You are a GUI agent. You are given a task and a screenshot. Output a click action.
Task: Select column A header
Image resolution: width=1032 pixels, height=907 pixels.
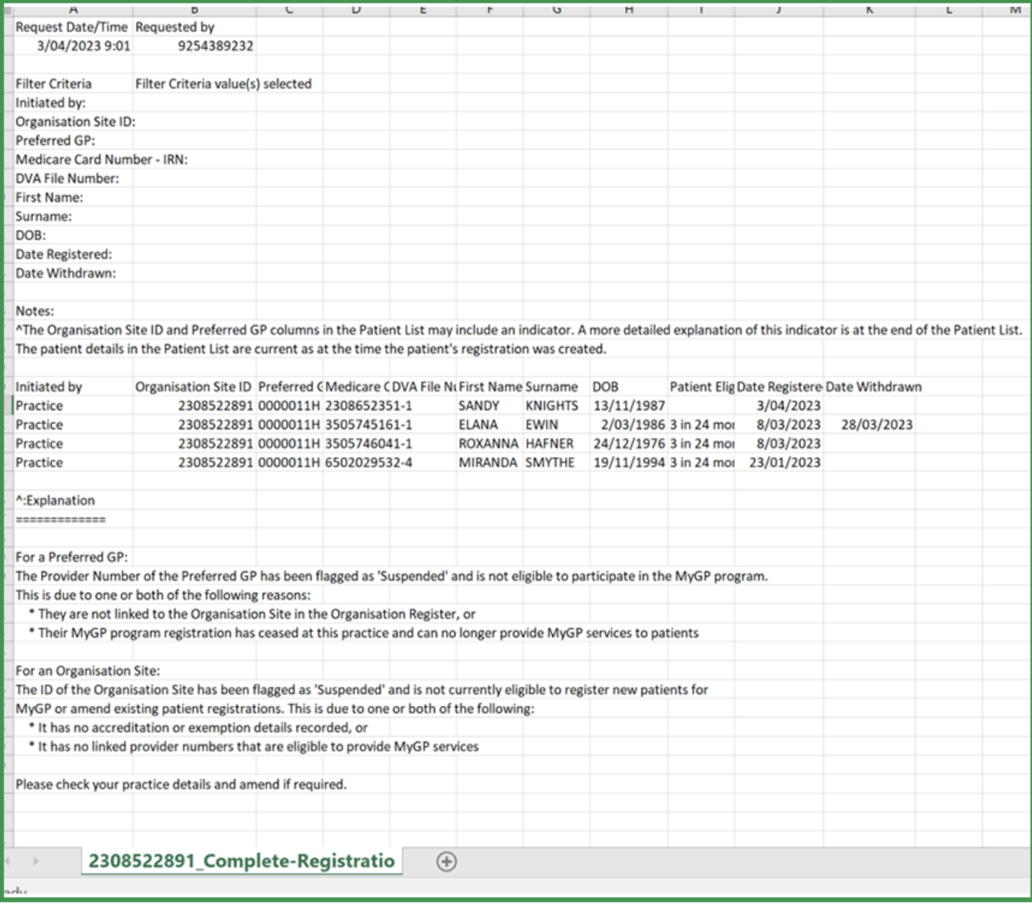[73, 9]
